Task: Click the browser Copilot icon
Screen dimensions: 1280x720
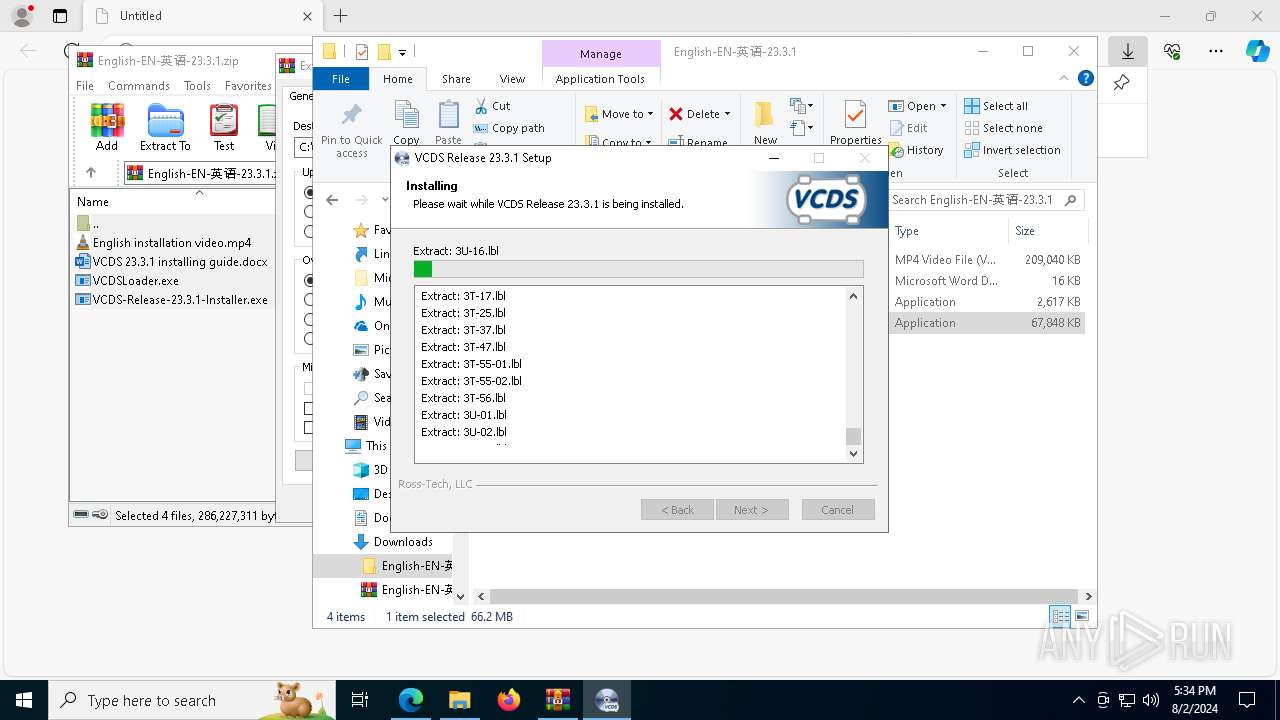Action: 1257,51
